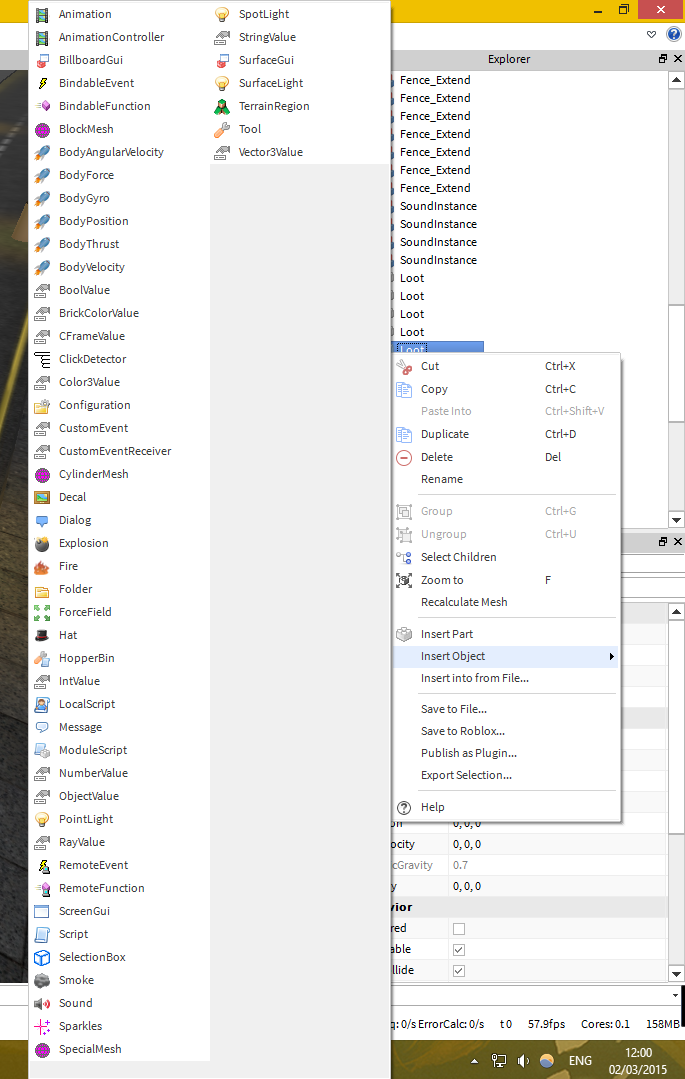The width and height of the screenshot is (685, 1079).
Task: Click the TerrainRegion icon
Action: point(222,106)
